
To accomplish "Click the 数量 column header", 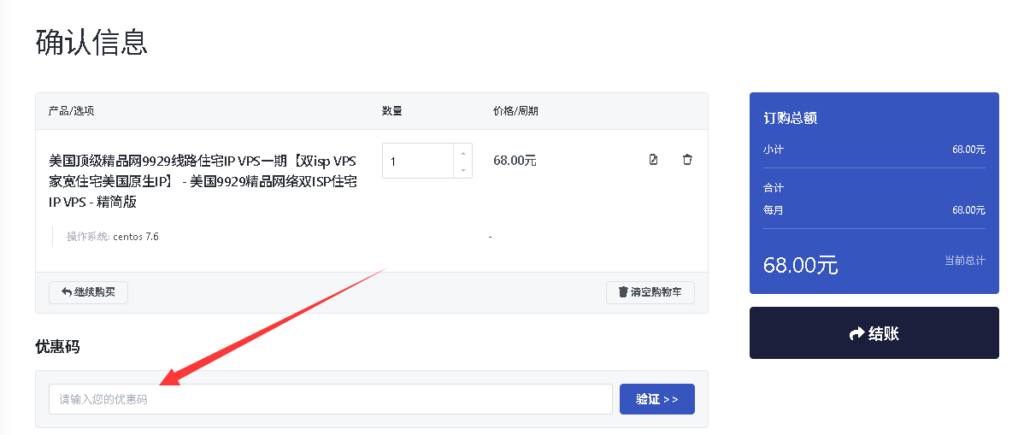I will (x=392, y=111).
